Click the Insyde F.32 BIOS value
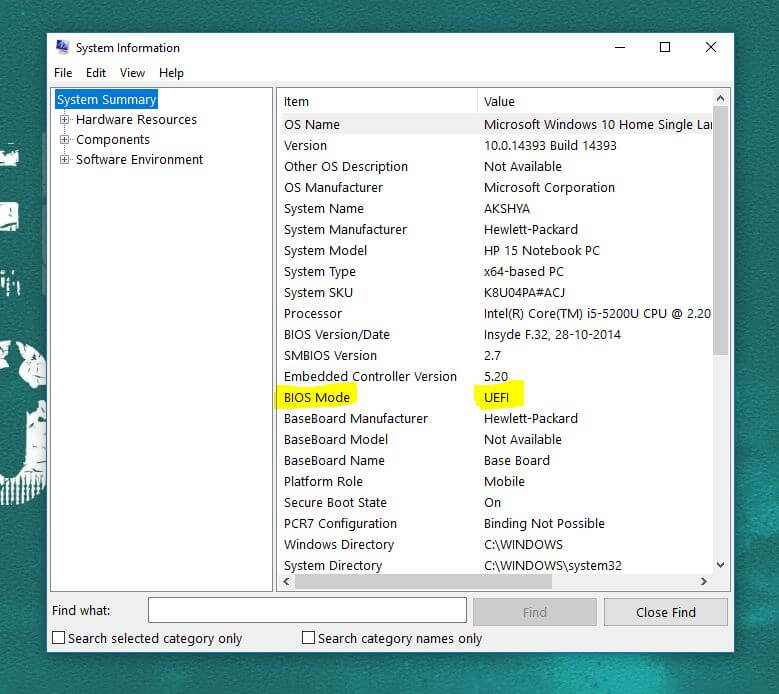This screenshot has height=694, width=779. (552, 334)
